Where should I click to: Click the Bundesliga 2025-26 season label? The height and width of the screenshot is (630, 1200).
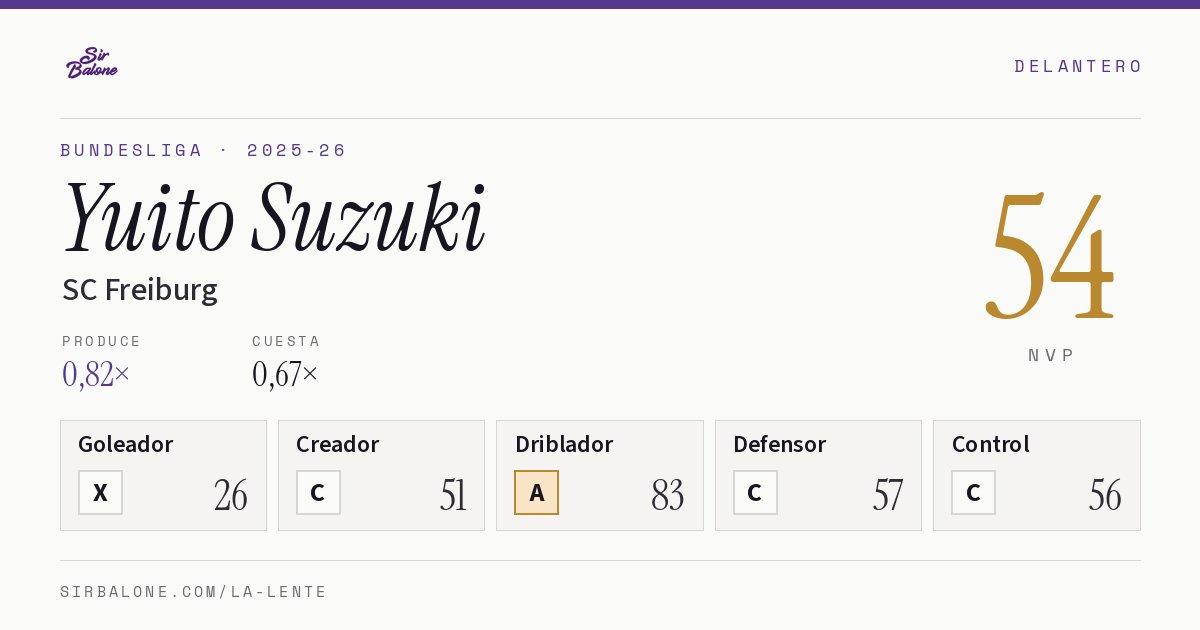pyautogui.click(x=203, y=150)
